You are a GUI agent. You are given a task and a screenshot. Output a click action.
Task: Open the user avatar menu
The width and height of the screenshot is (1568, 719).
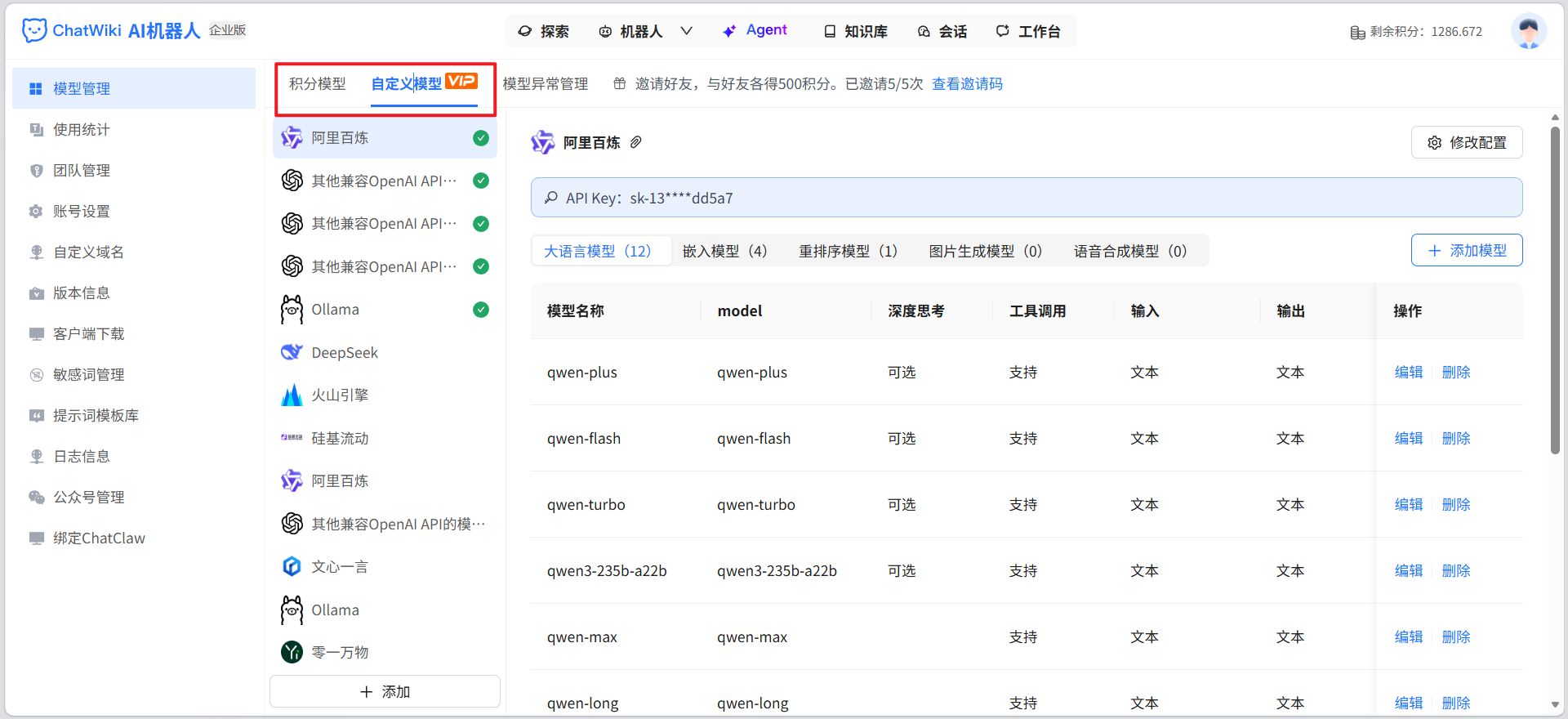coord(1528,31)
